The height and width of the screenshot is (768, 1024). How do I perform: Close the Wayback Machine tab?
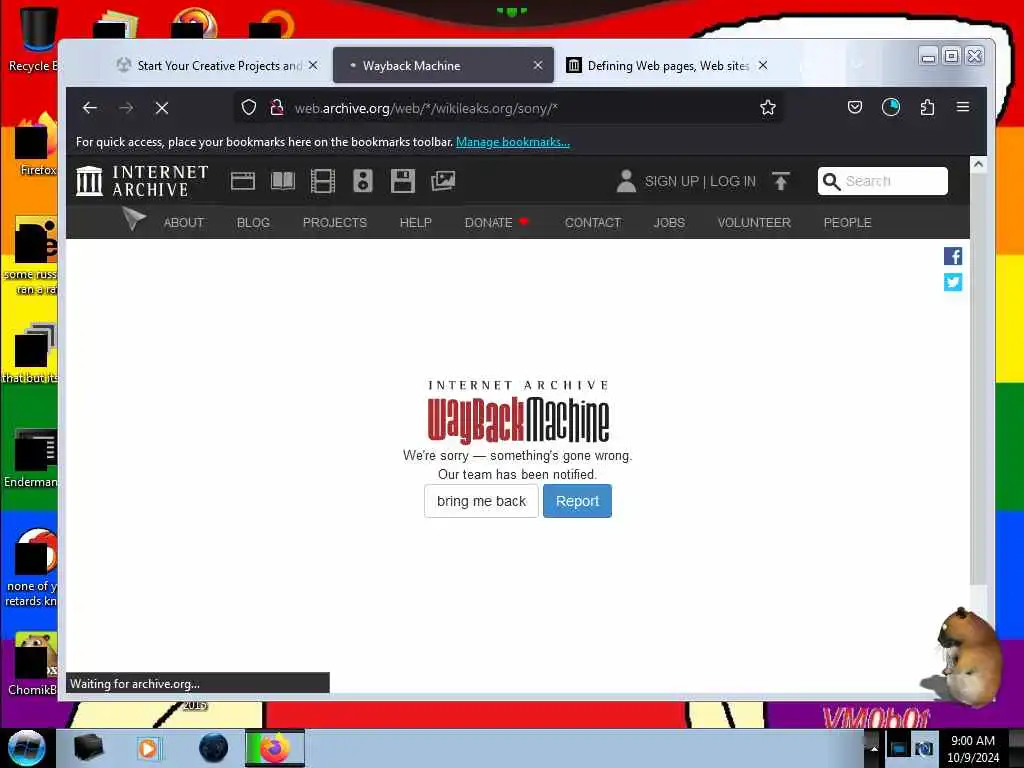(537, 65)
